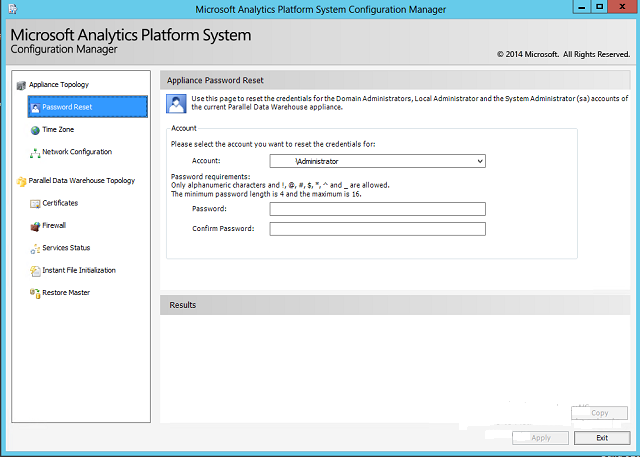
Task: Minimize the Configuration Manager window
Action: coord(582,7)
